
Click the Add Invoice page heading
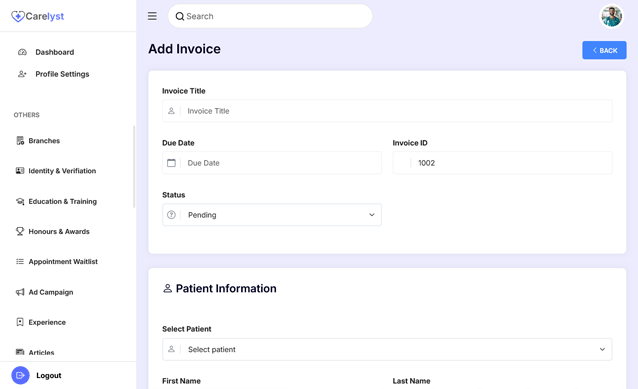click(184, 49)
